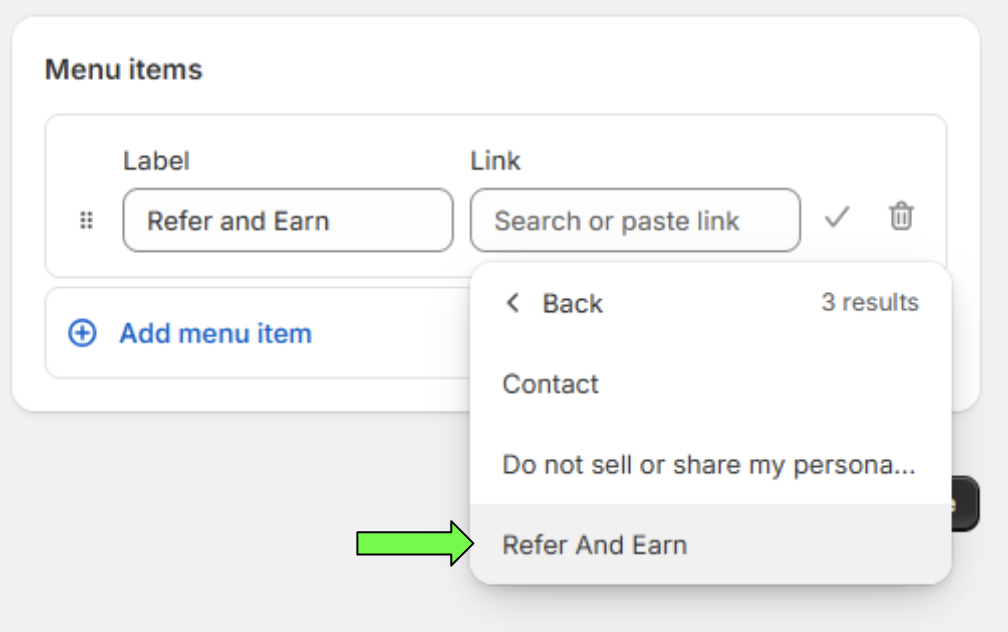This screenshot has height=632, width=1008.
Task: Confirm the menu item with the checkmark icon
Action: 837,217
